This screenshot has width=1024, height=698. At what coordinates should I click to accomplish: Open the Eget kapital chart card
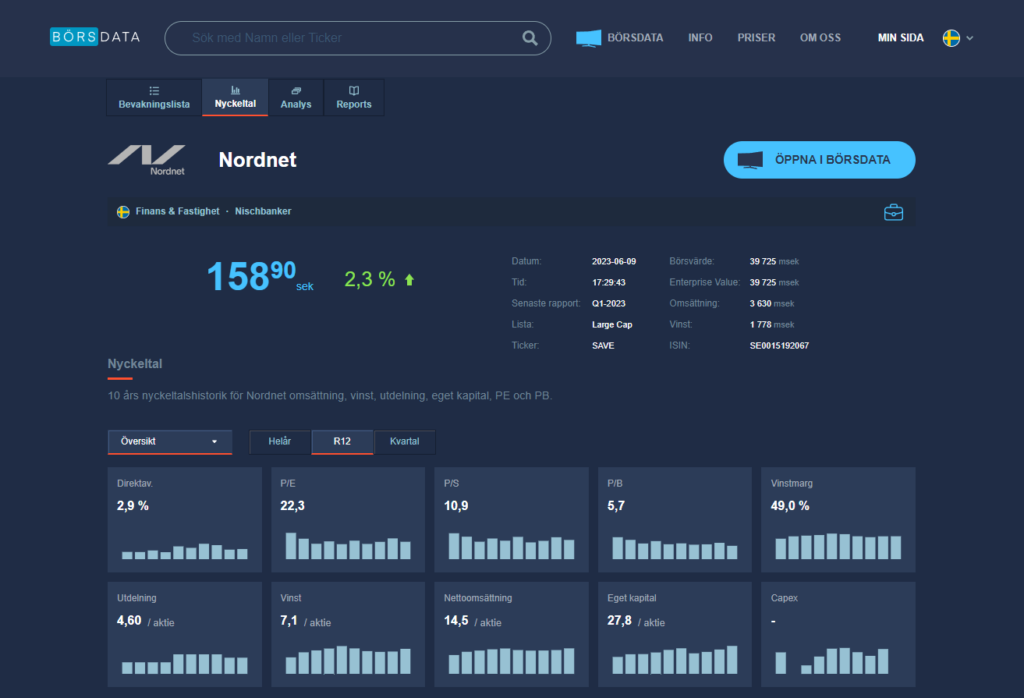coord(675,634)
